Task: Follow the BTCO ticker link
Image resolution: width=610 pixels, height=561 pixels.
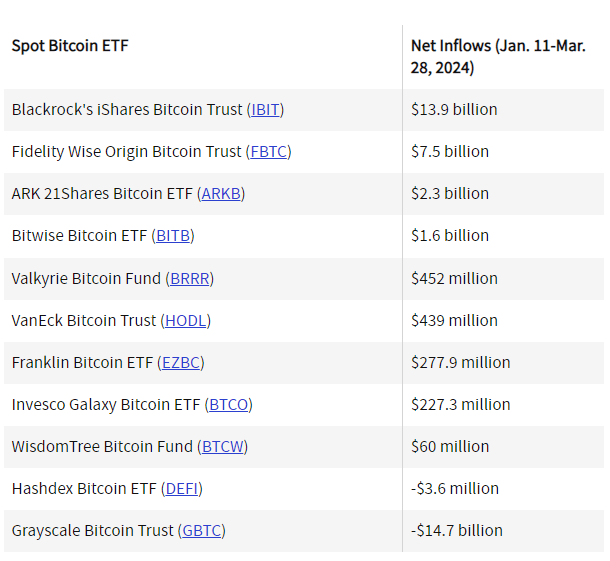Action: click(228, 404)
